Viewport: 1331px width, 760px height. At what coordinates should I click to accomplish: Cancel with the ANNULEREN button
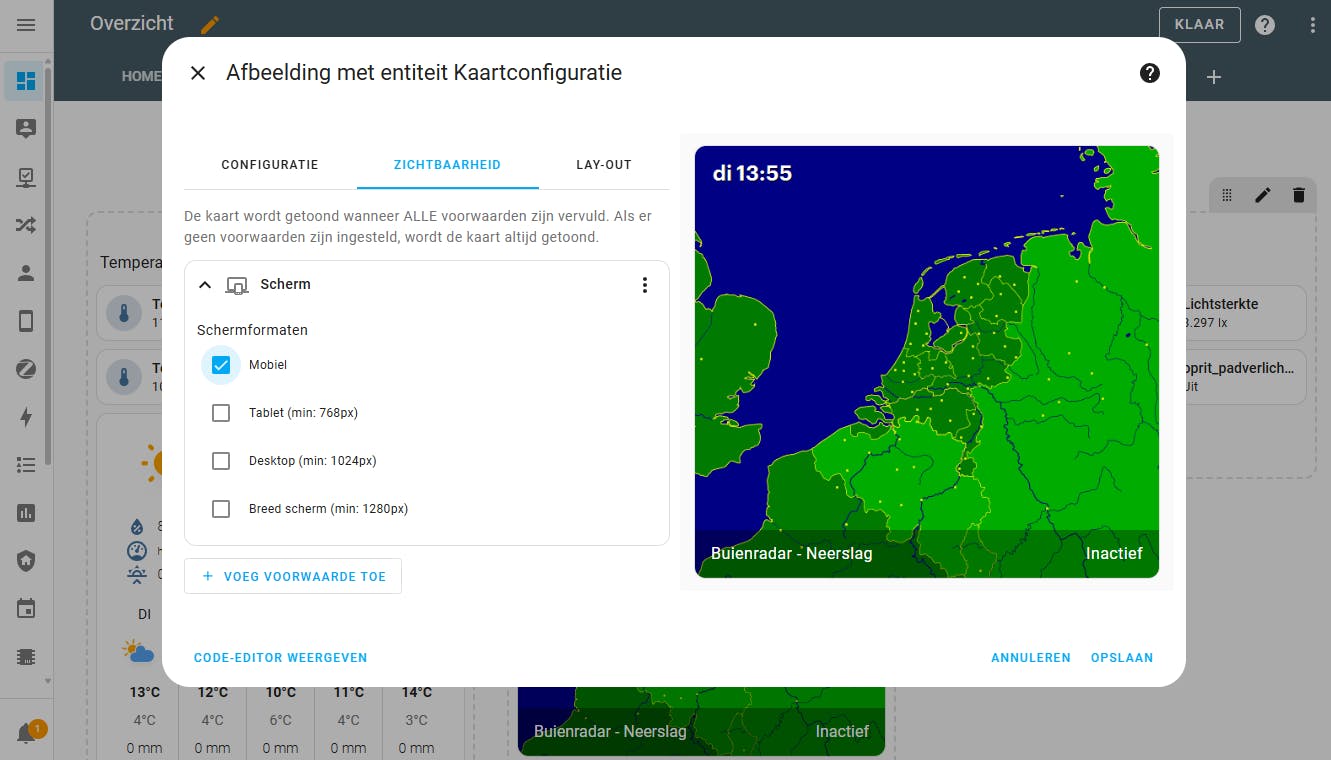tap(1031, 658)
